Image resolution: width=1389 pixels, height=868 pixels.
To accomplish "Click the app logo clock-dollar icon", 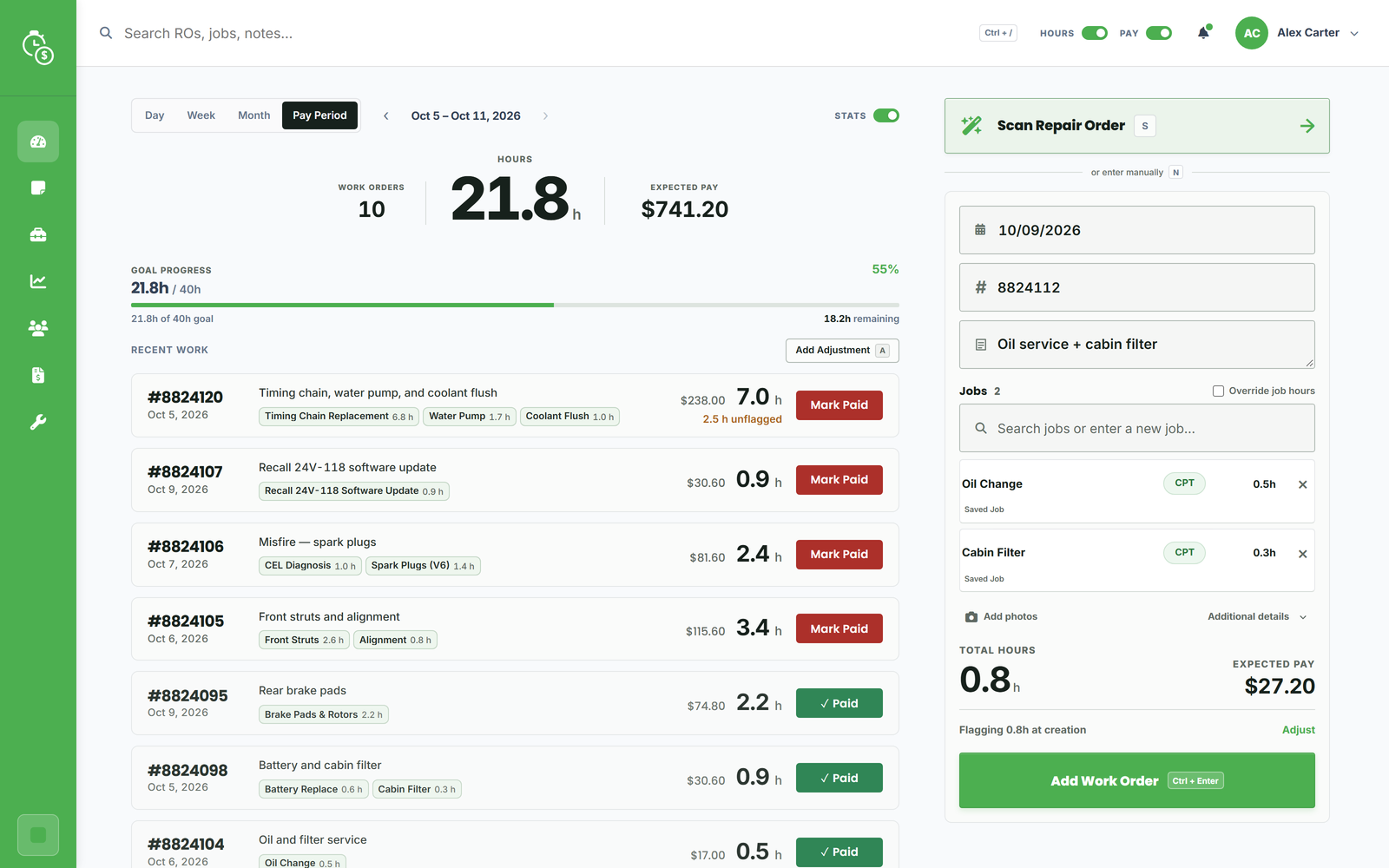I will 38,48.
